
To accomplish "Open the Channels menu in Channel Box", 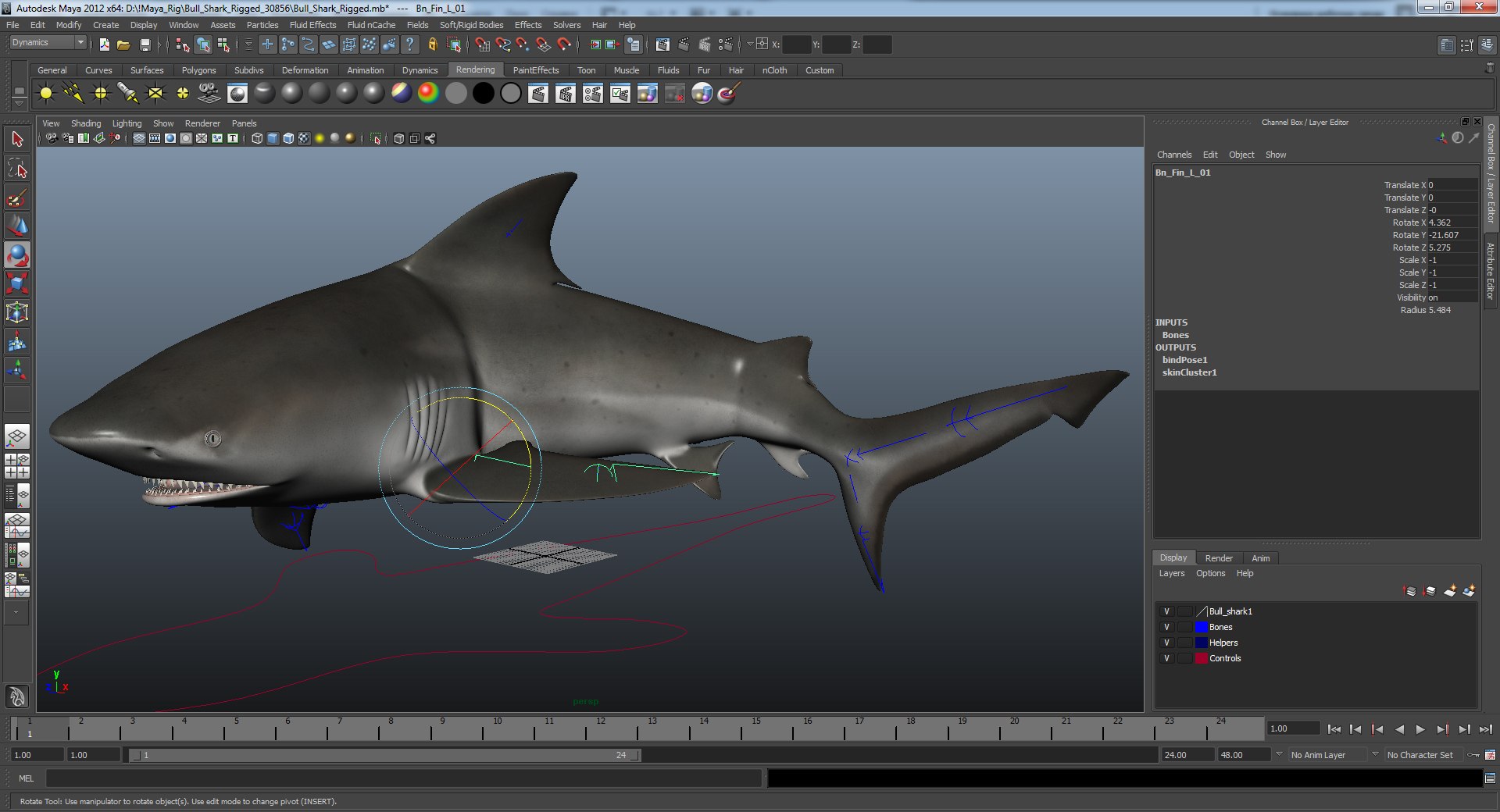I will [x=1174, y=155].
